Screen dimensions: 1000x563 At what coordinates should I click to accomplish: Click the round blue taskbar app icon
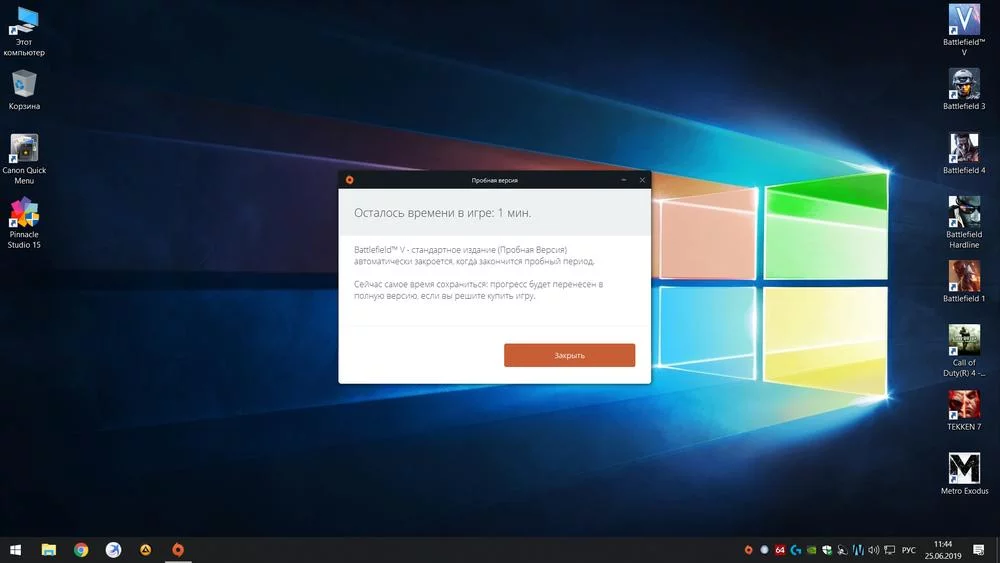(x=114, y=550)
